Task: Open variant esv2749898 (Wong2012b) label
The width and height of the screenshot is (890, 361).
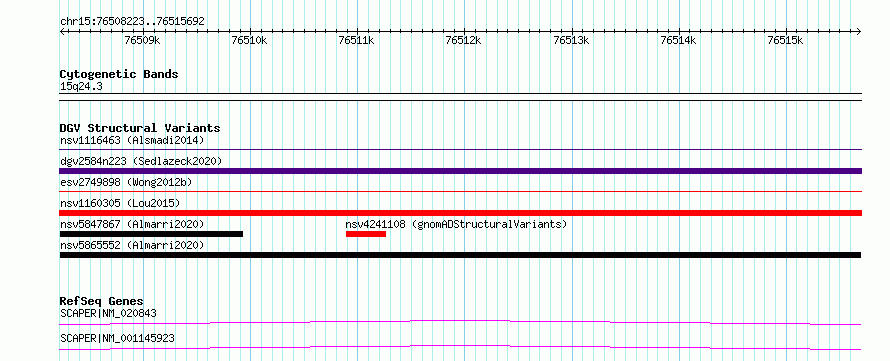Action: (x=126, y=182)
